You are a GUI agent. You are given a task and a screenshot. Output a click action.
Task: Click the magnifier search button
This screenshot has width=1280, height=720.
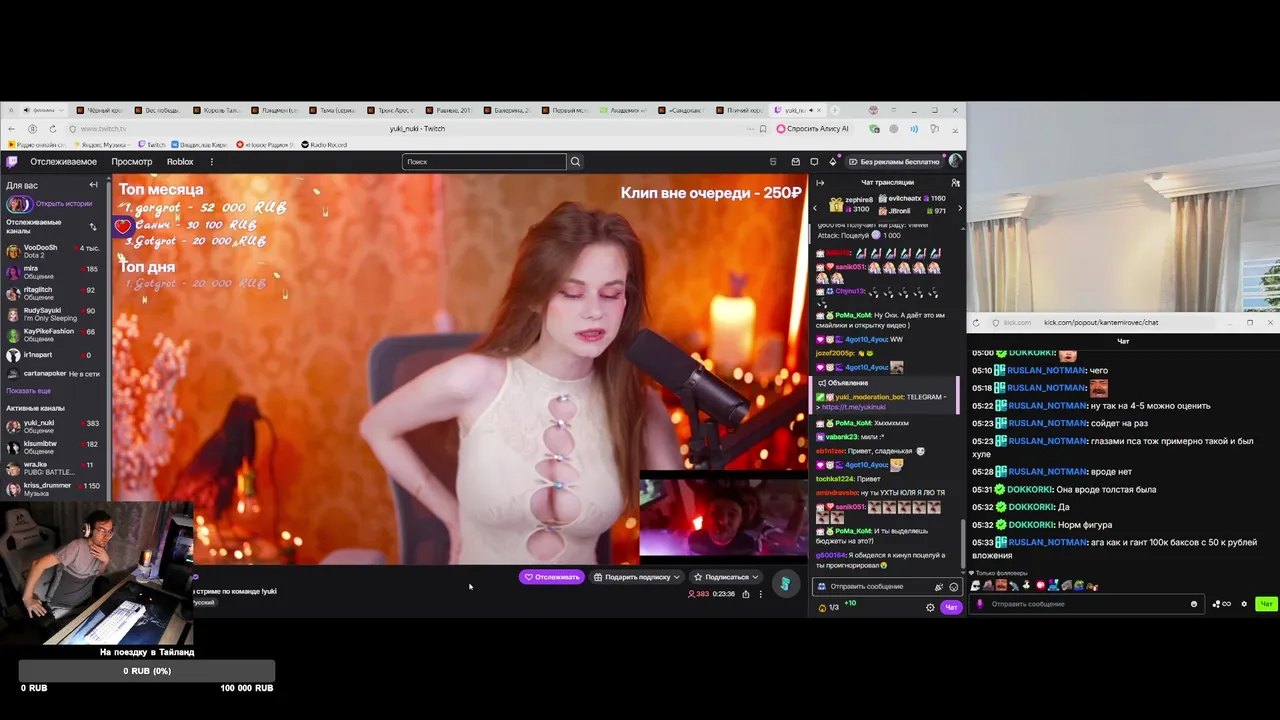[575, 162]
